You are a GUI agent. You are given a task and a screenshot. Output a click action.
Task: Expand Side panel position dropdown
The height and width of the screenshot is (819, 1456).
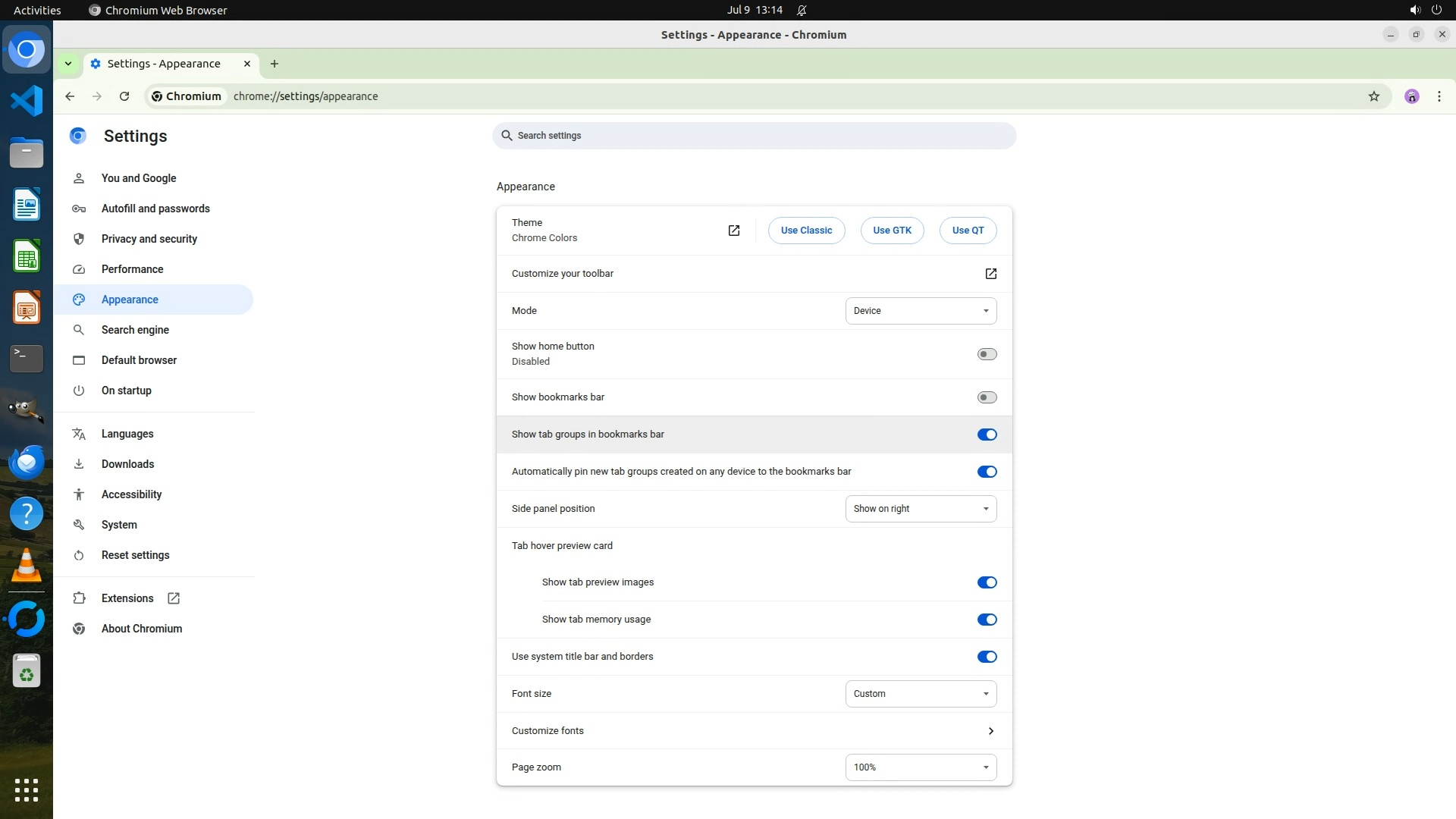[921, 509]
